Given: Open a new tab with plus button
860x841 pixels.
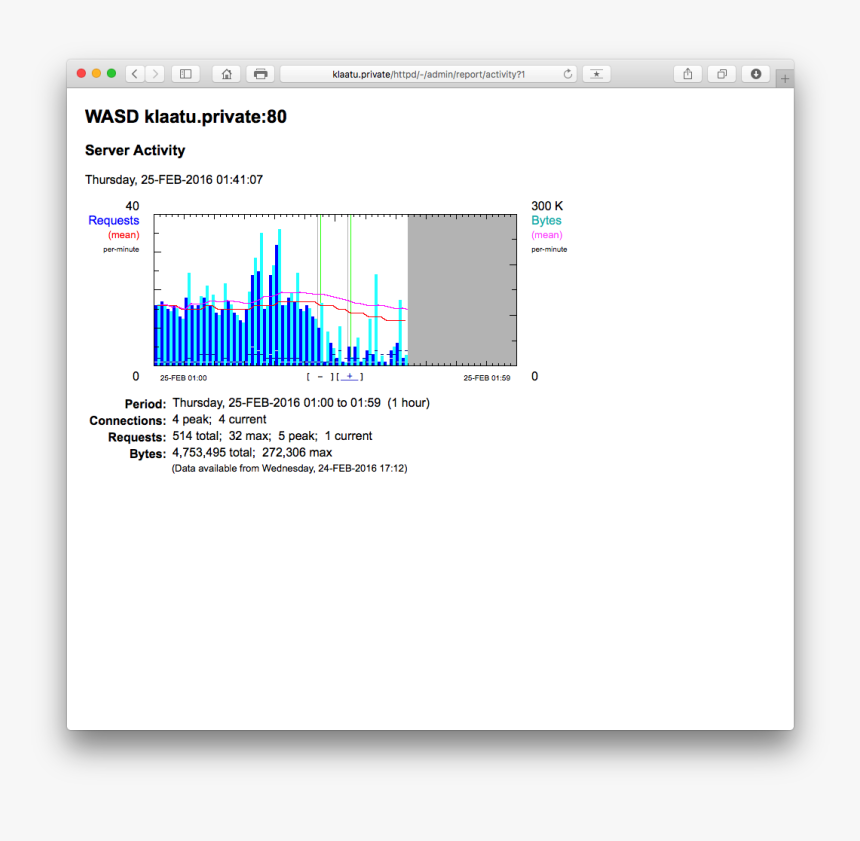Looking at the screenshot, I should (785, 79).
